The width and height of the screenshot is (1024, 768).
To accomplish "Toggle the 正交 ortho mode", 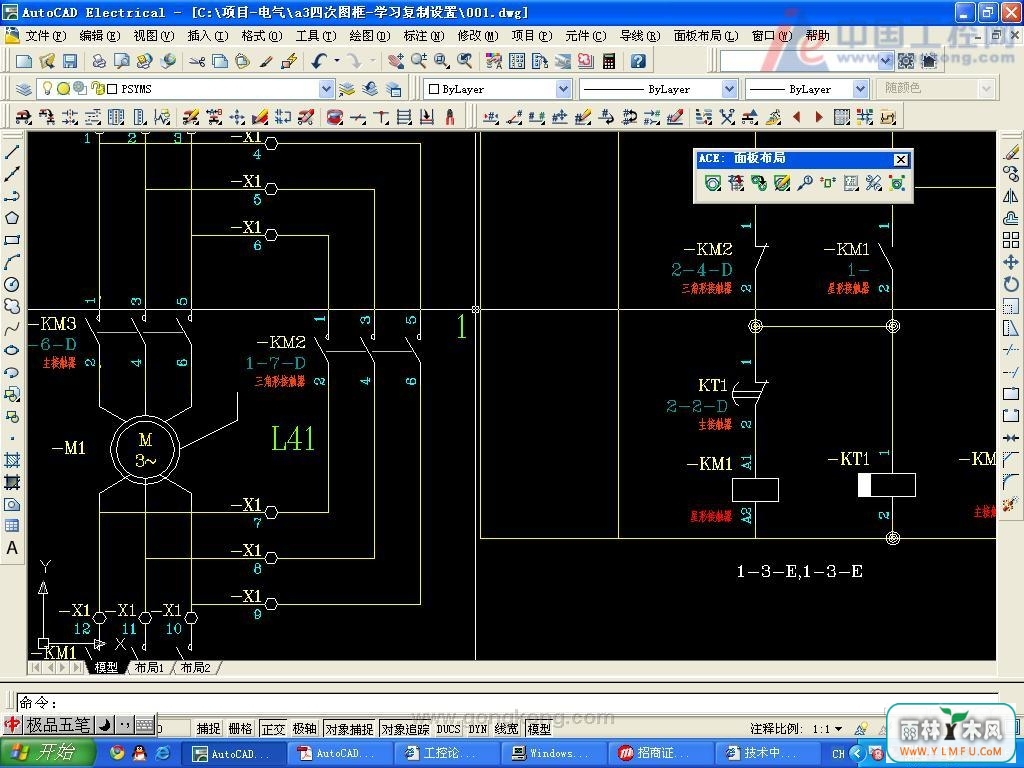I will (273, 728).
